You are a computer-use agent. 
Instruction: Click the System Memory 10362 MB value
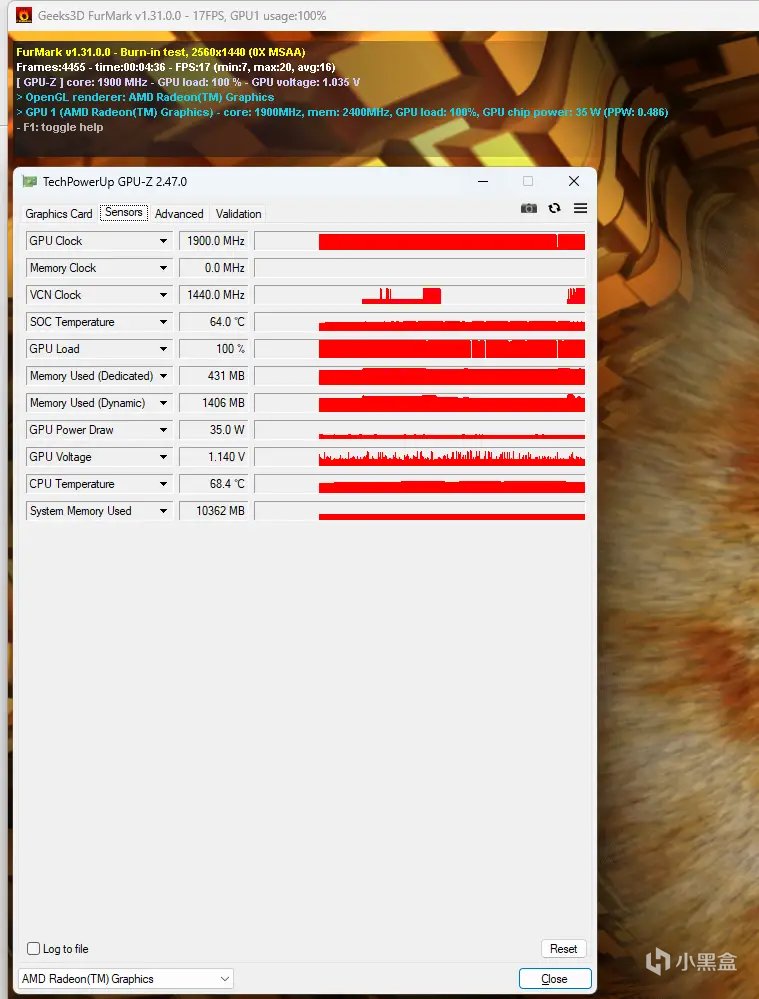213,511
